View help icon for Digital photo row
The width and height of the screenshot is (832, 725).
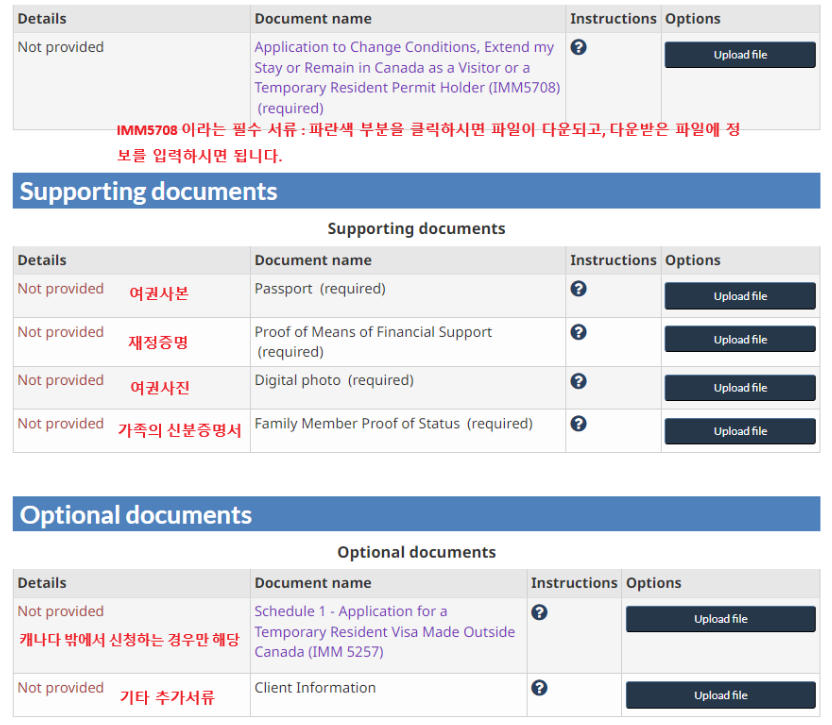click(578, 381)
